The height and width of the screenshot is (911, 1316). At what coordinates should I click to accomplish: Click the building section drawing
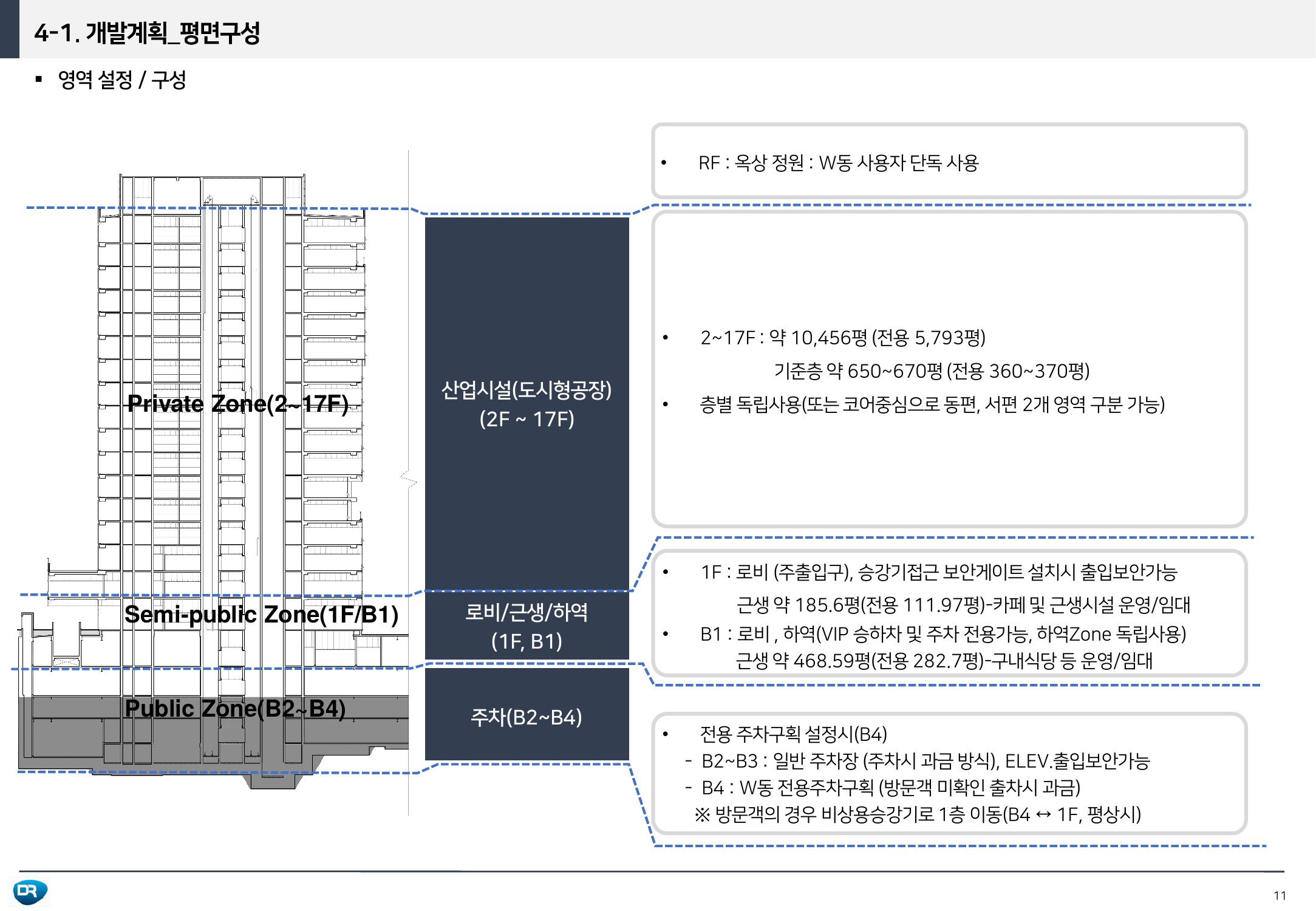(214, 481)
